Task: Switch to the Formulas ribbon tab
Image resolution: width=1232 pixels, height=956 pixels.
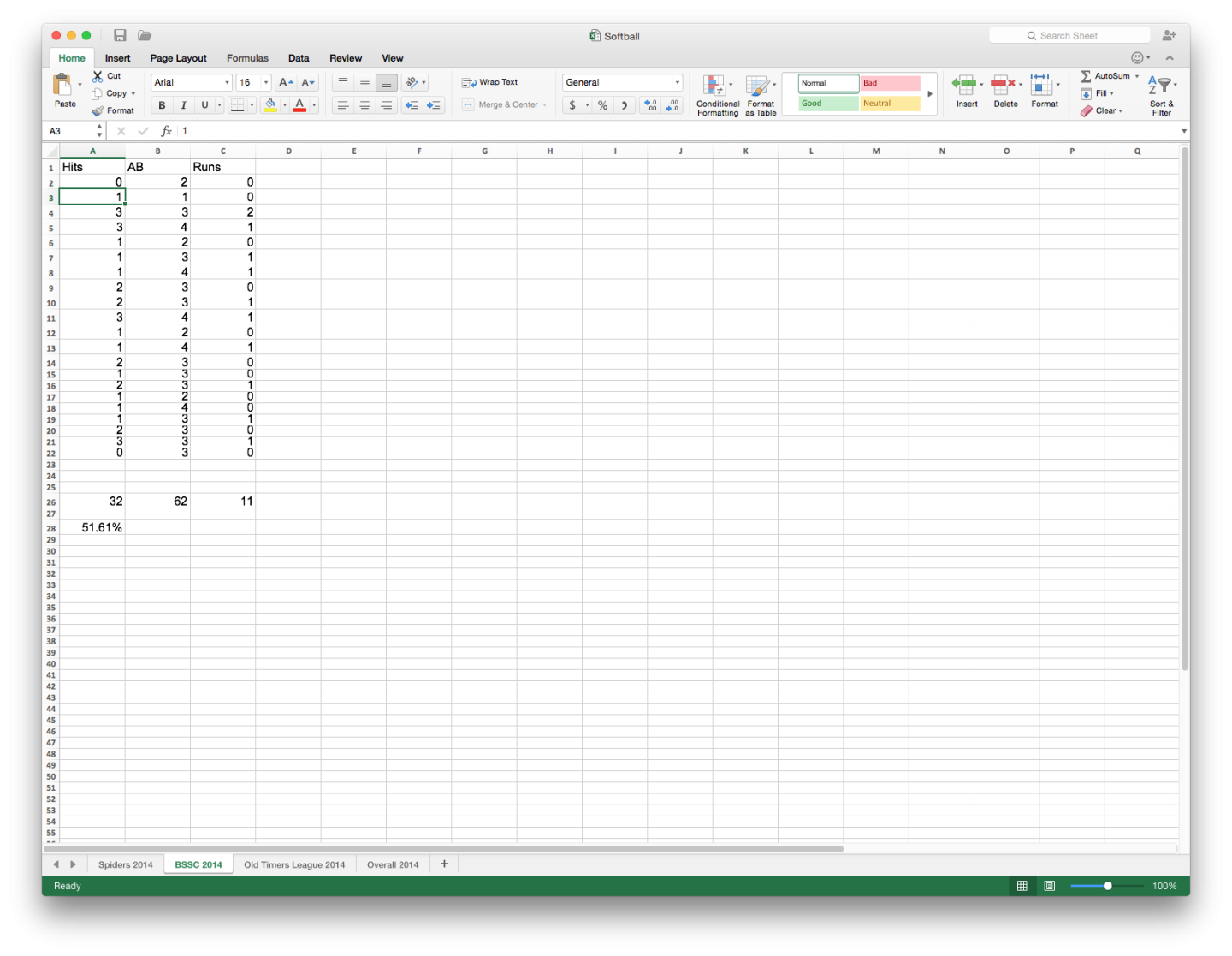Action: (247, 57)
